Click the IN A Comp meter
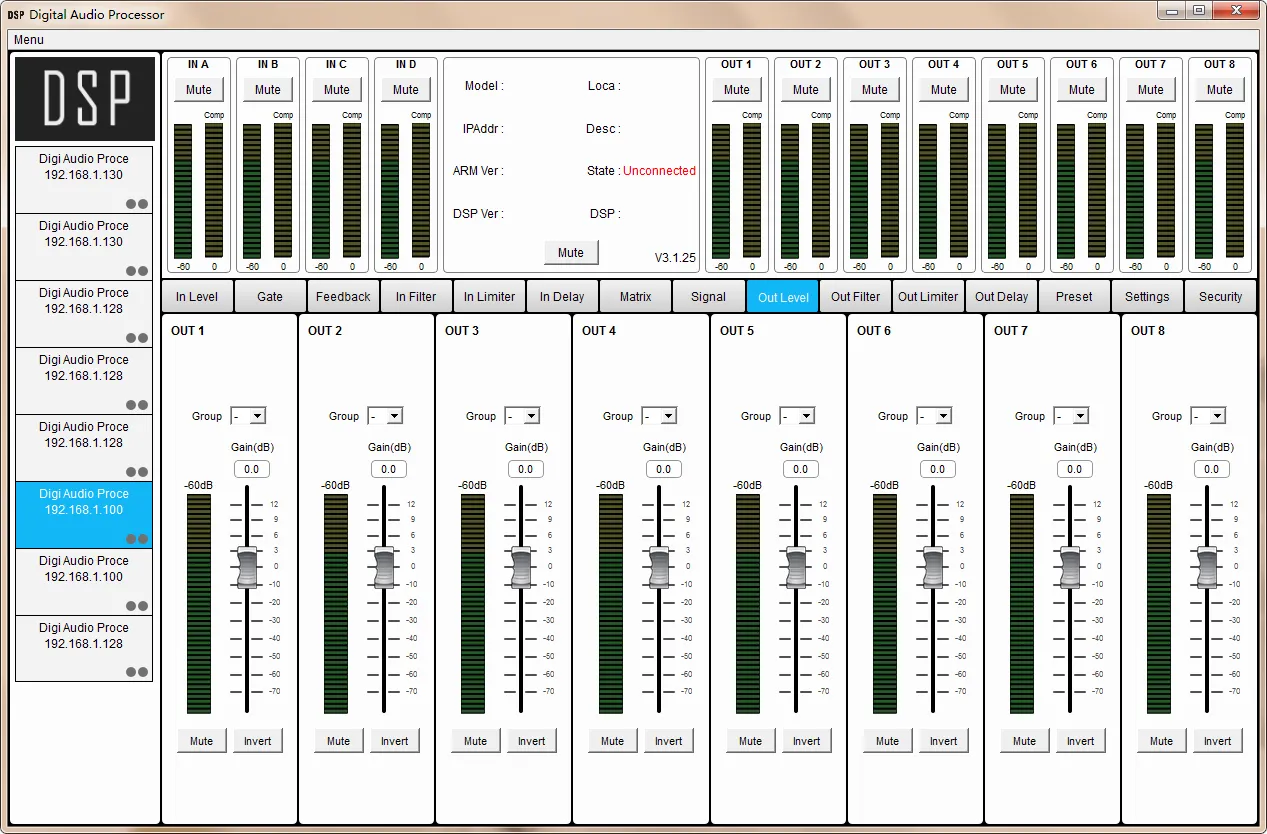 tap(214, 190)
